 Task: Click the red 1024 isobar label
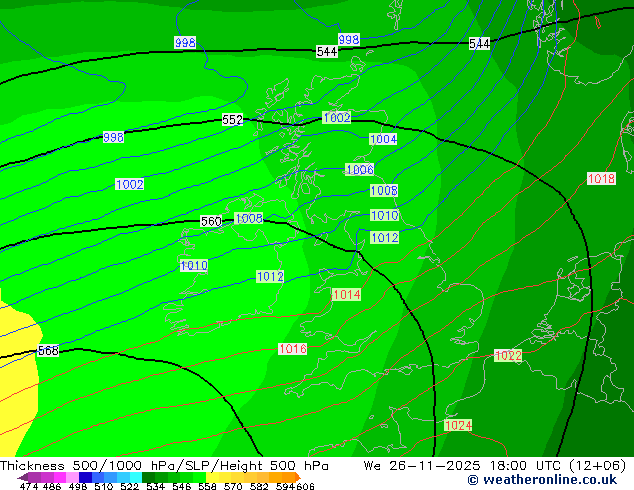tap(458, 425)
